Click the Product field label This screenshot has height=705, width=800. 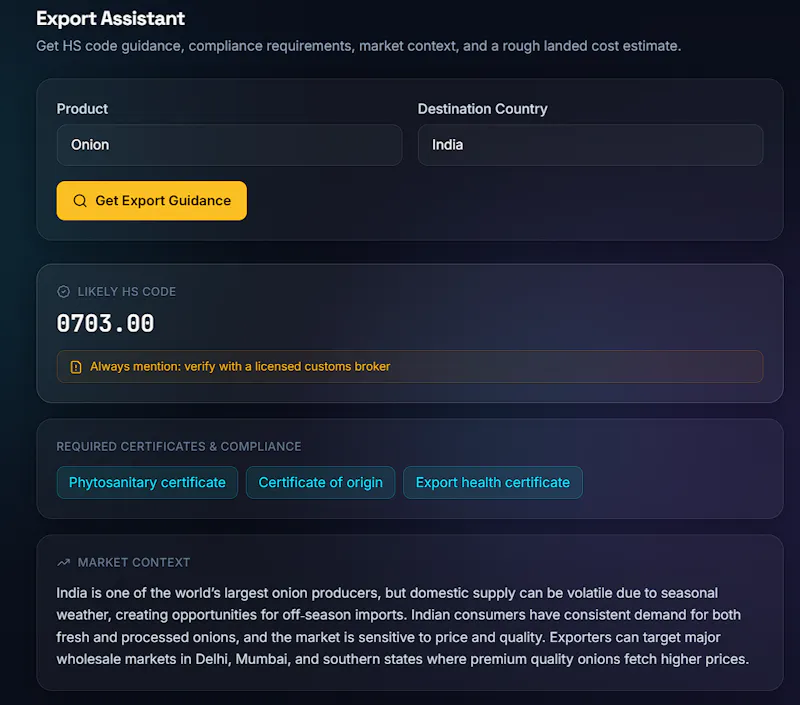pyautogui.click(x=82, y=109)
